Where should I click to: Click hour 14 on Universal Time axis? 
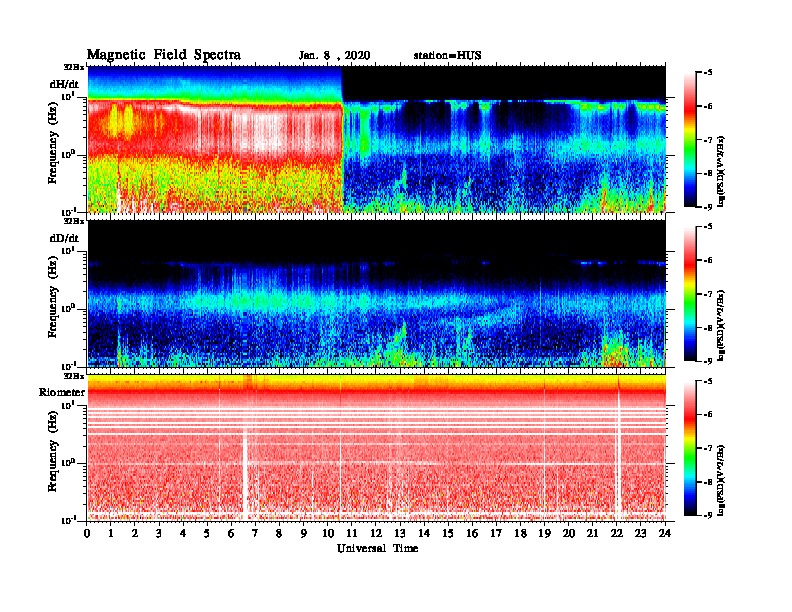[x=424, y=534]
